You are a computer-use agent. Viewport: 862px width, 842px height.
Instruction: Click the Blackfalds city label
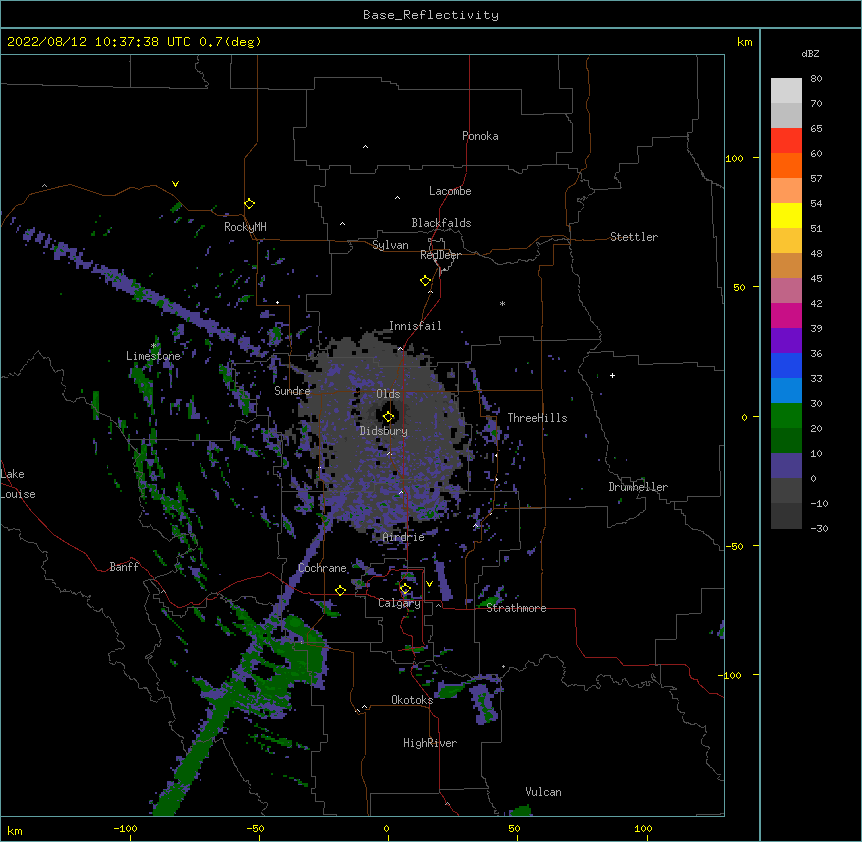point(441,223)
